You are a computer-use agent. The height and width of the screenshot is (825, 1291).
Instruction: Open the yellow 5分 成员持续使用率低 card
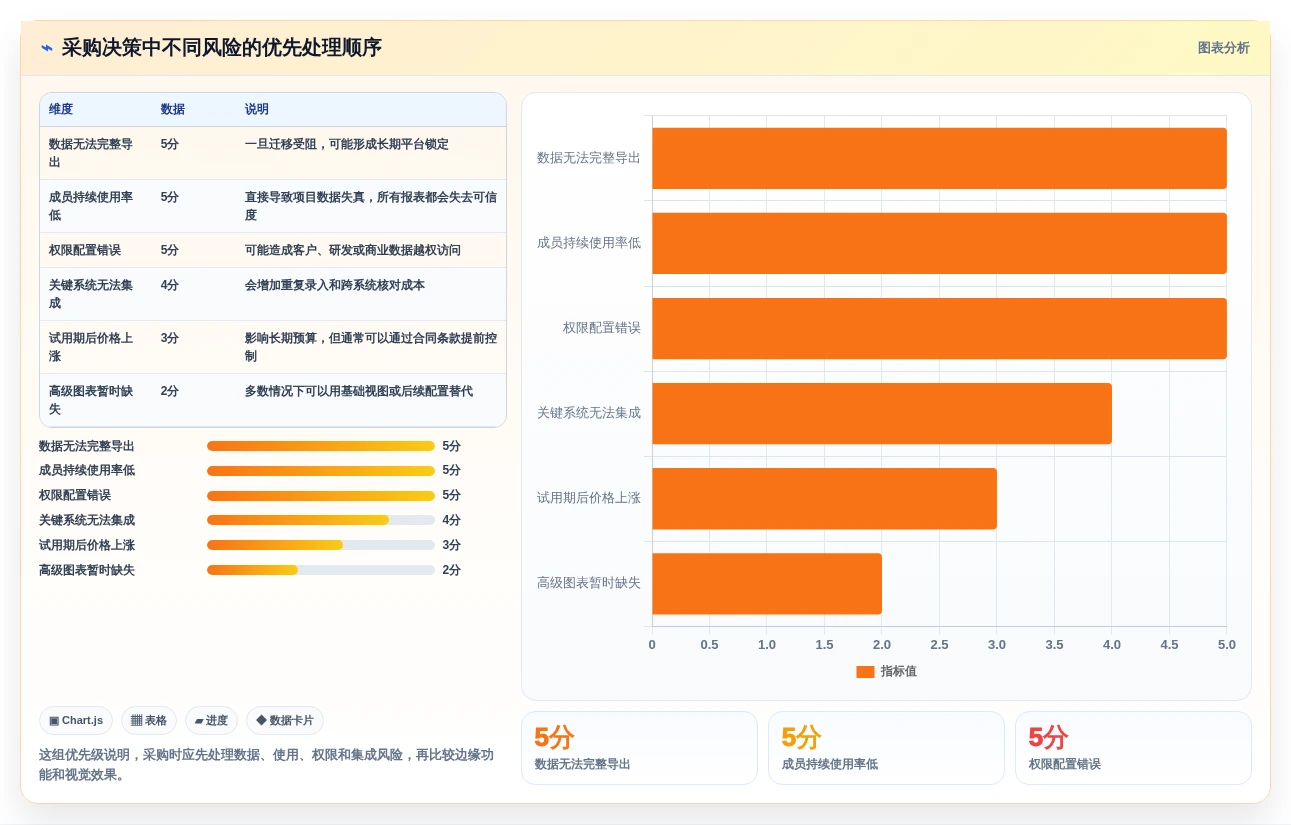tap(886, 748)
